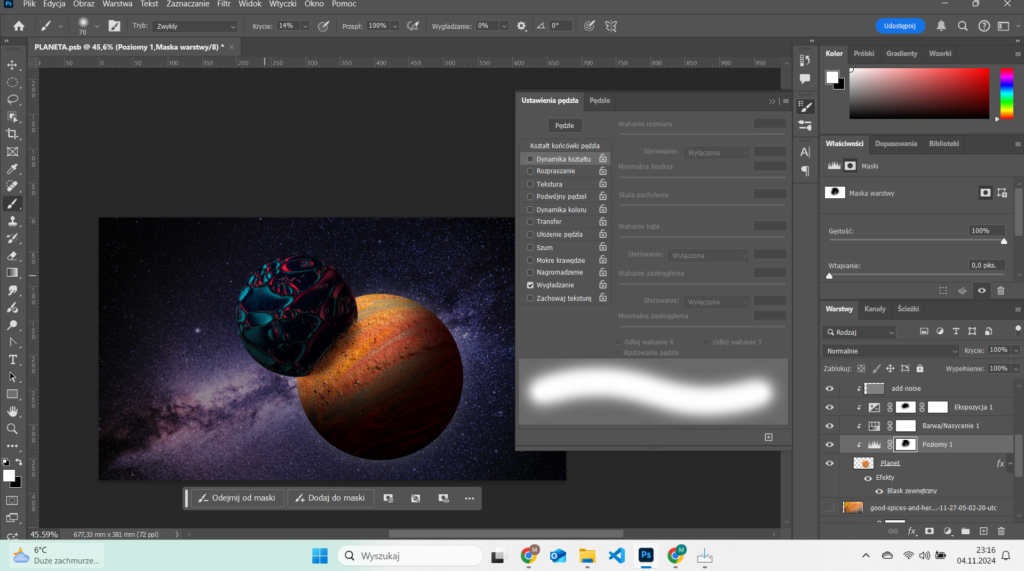The width and height of the screenshot is (1024, 571).
Task: Select the Elliptical Marquee tool
Action: coord(12,82)
